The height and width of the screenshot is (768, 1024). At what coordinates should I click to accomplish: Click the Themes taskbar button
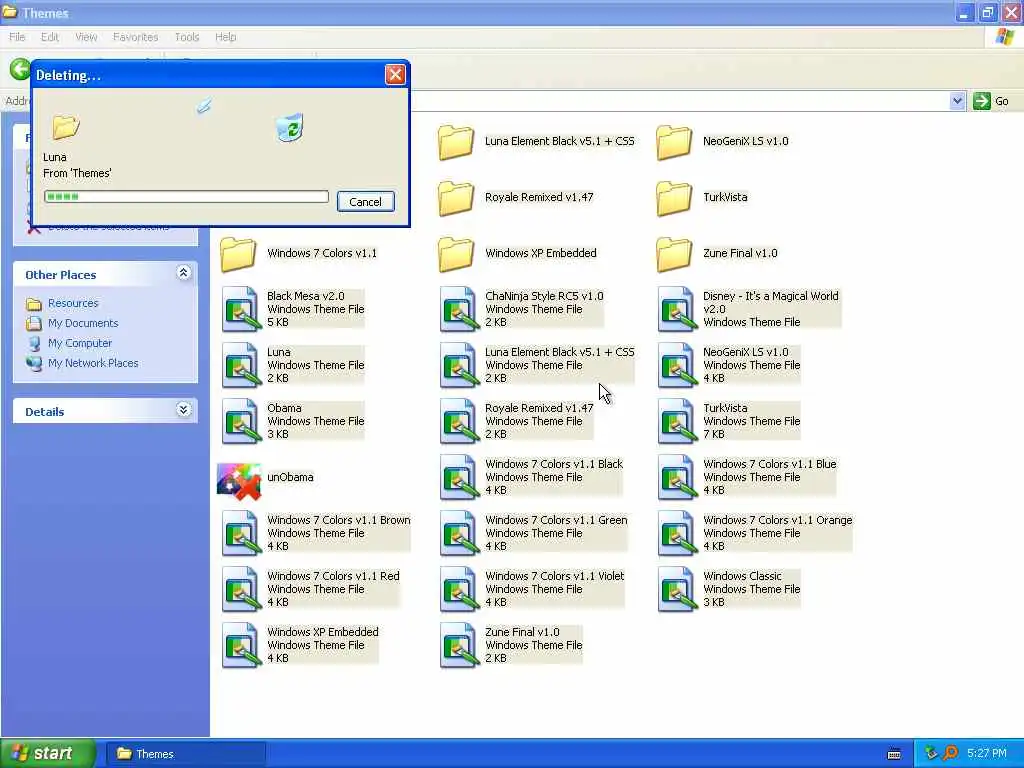(185, 754)
